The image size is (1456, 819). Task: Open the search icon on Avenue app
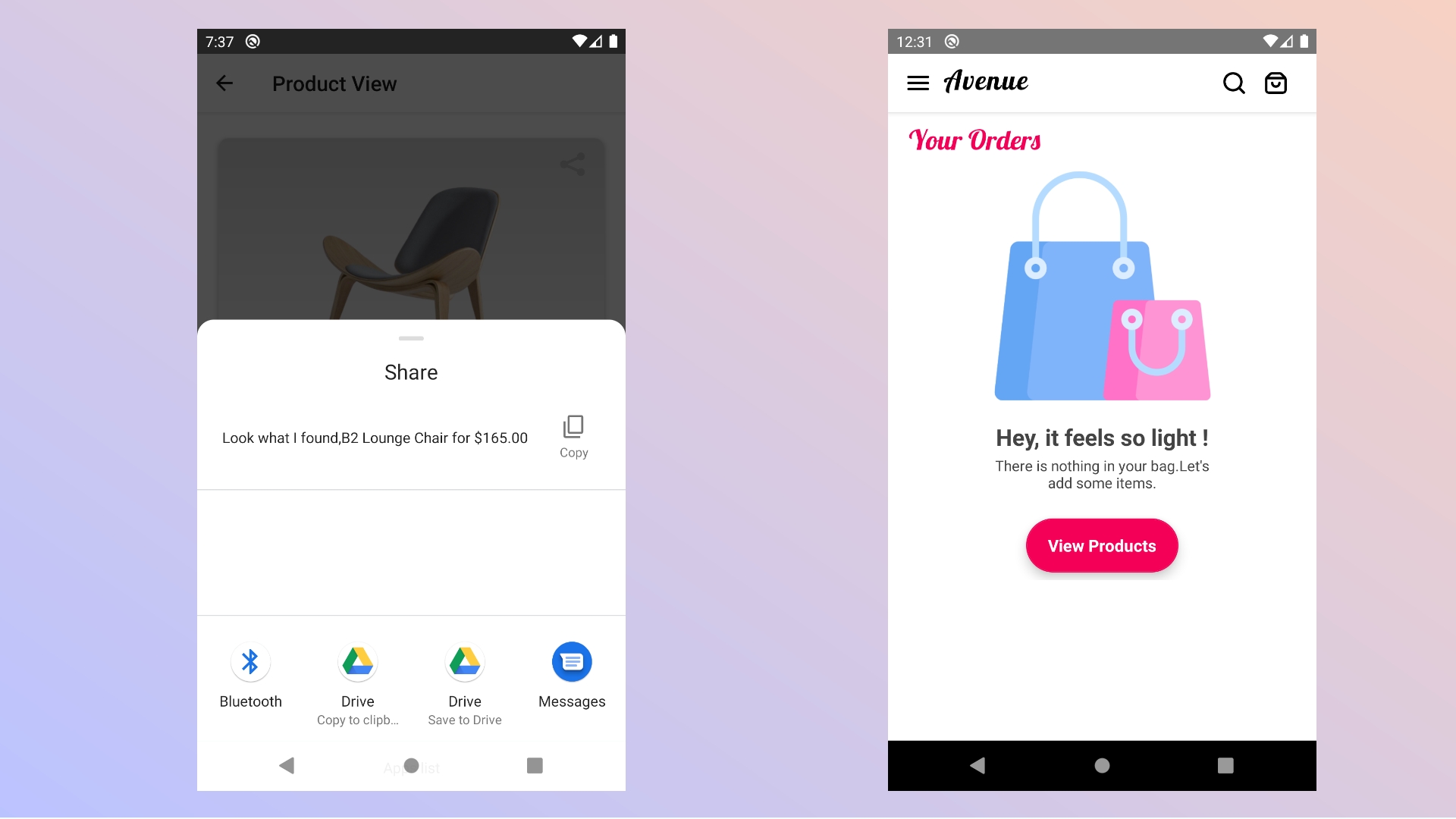1234,82
